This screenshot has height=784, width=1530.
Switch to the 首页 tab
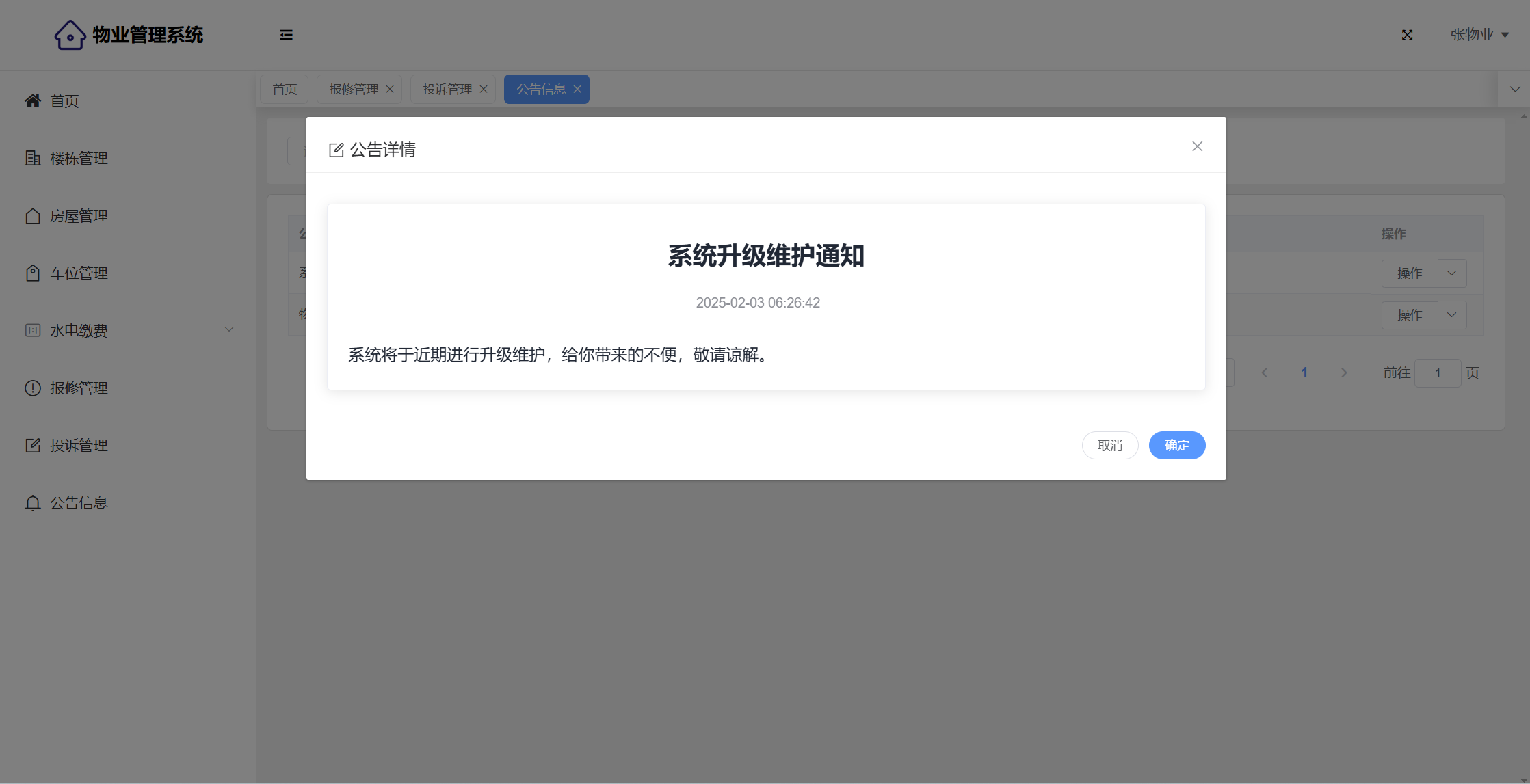(x=285, y=90)
